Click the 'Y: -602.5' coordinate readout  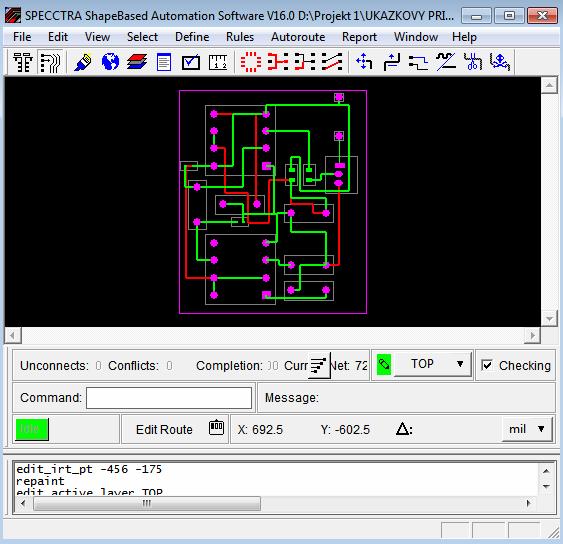[x=345, y=429]
